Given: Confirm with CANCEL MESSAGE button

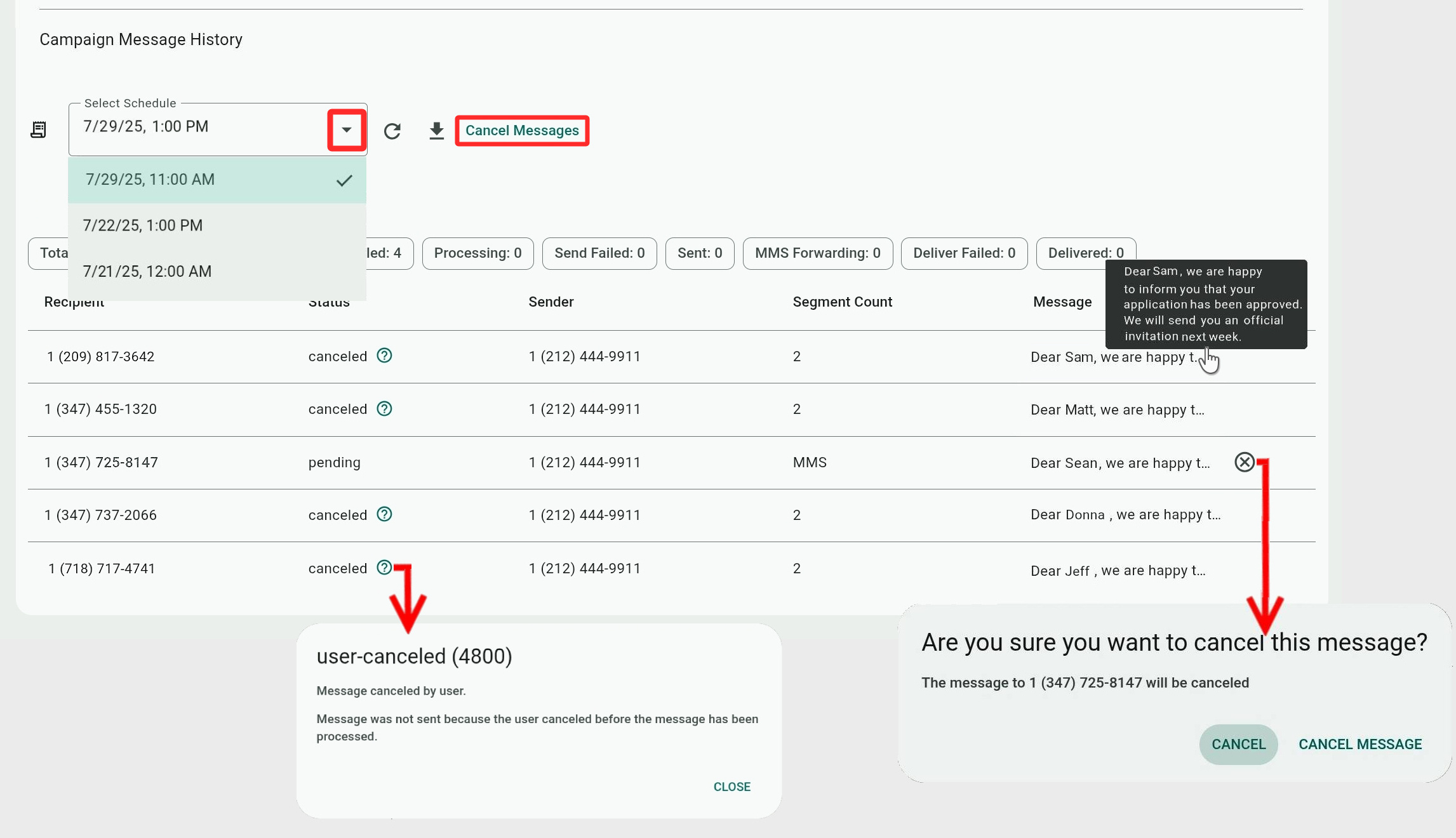Looking at the screenshot, I should click(x=1359, y=744).
